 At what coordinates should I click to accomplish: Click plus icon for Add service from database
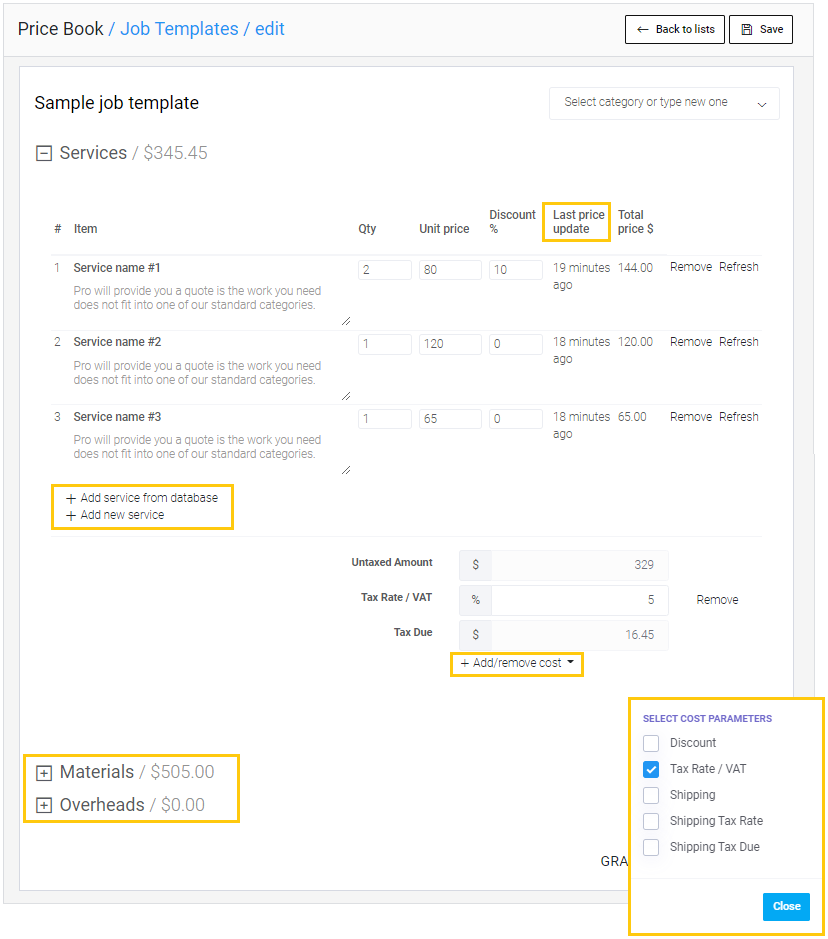pos(71,498)
